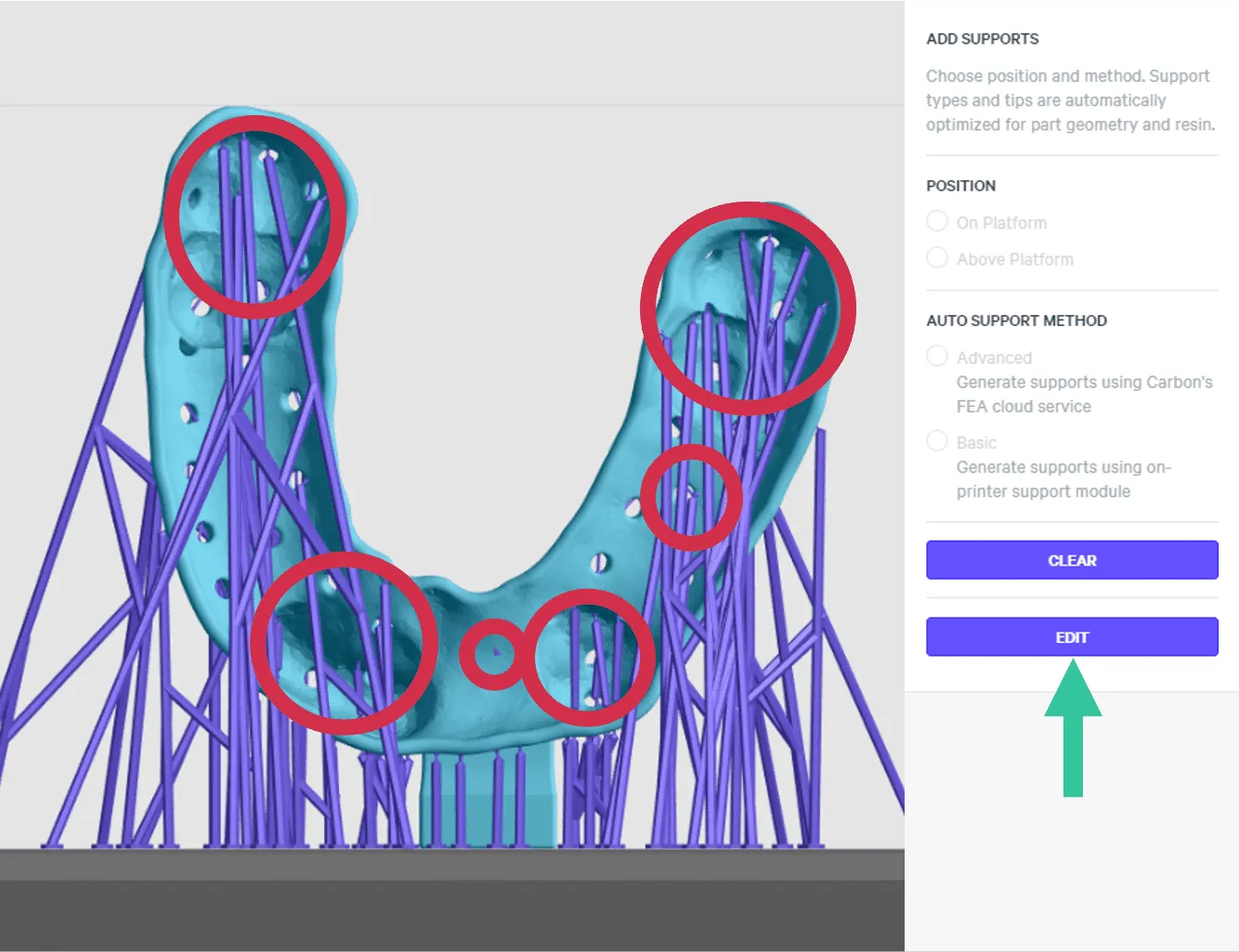Viewport: 1239px width, 952px height.
Task: Click the text "Generate supports using Carbon's FEA cloud service"
Action: pyautogui.click(x=1084, y=395)
